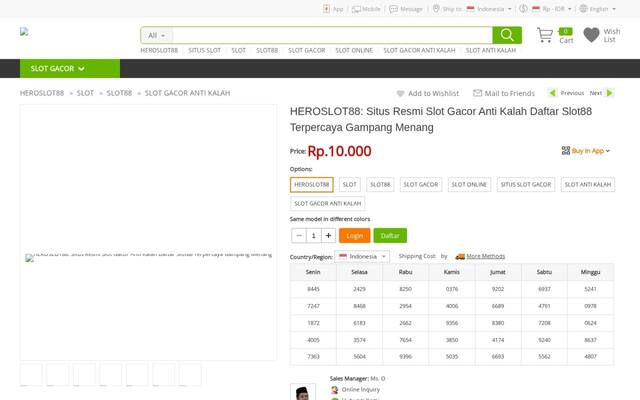Select the SLOT option chip
Viewport: 640px width, 400px height.
(350, 184)
